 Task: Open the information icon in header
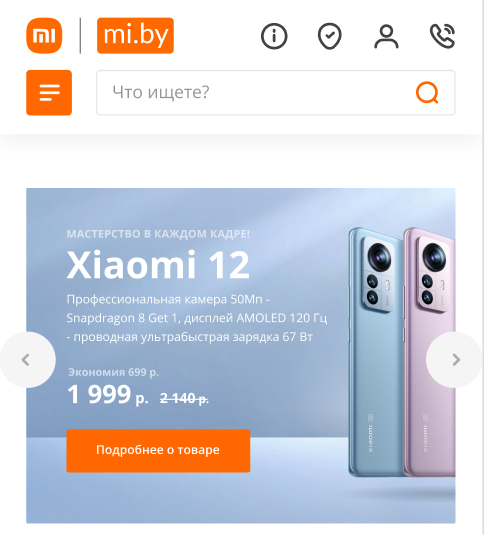[274, 36]
